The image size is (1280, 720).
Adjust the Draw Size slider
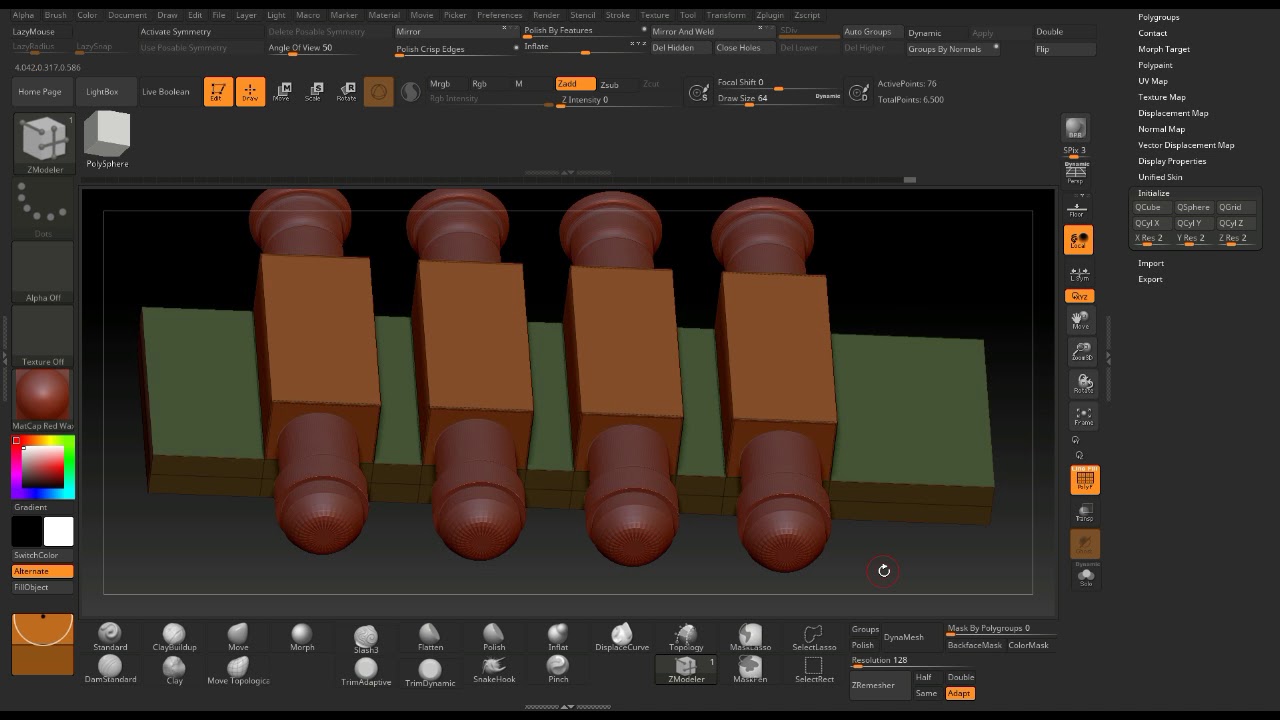(778, 99)
